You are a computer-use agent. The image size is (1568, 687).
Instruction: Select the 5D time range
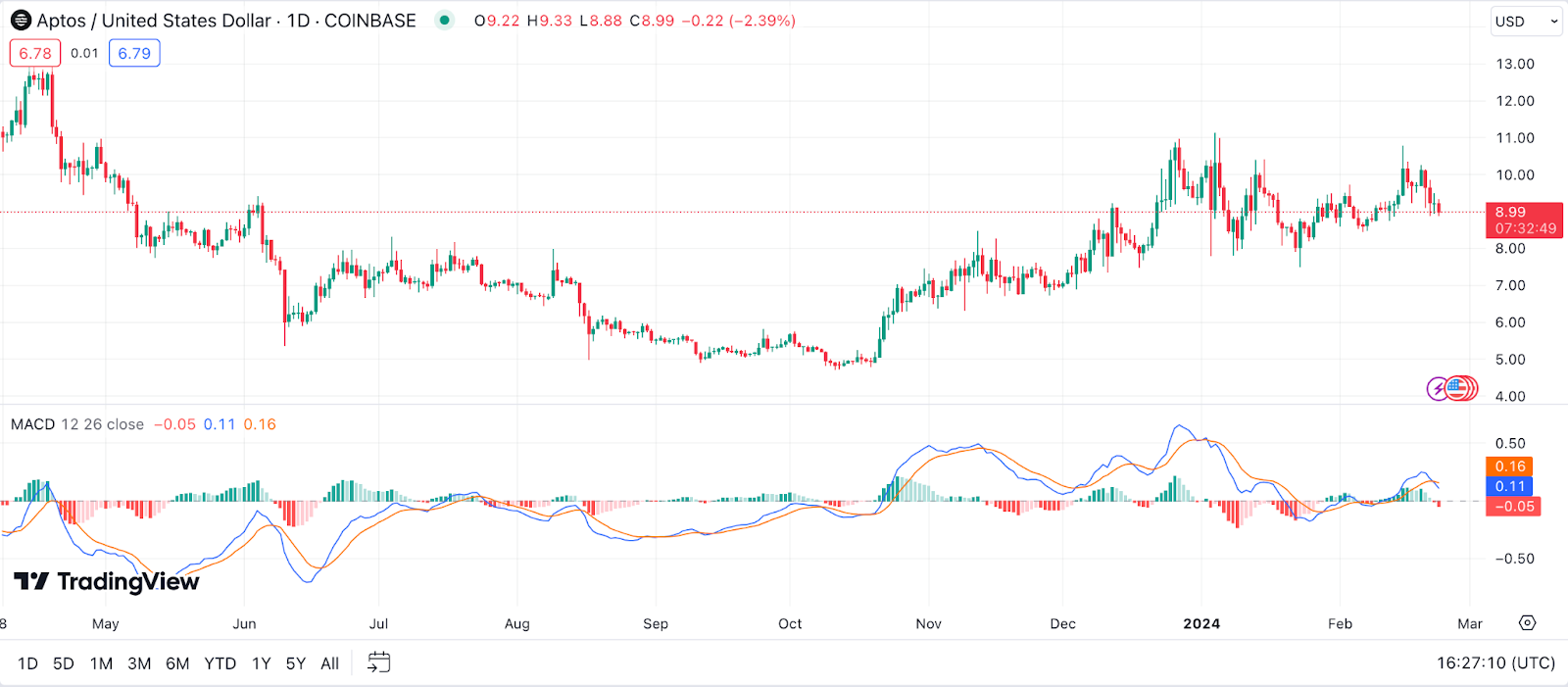64,663
